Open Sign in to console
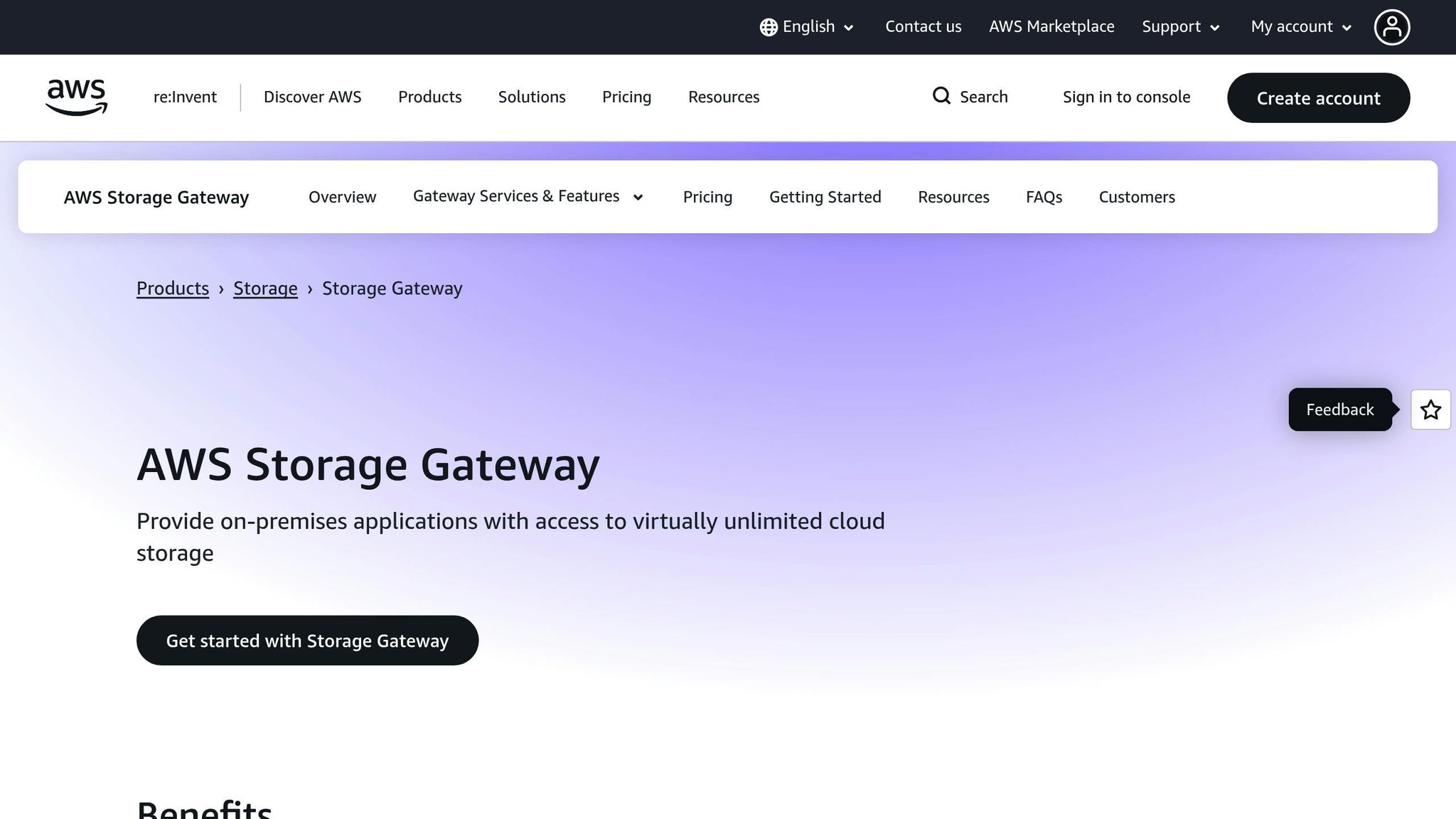Viewport: 1456px width, 819px height. pyautogui.click(x=1126, y=97)
